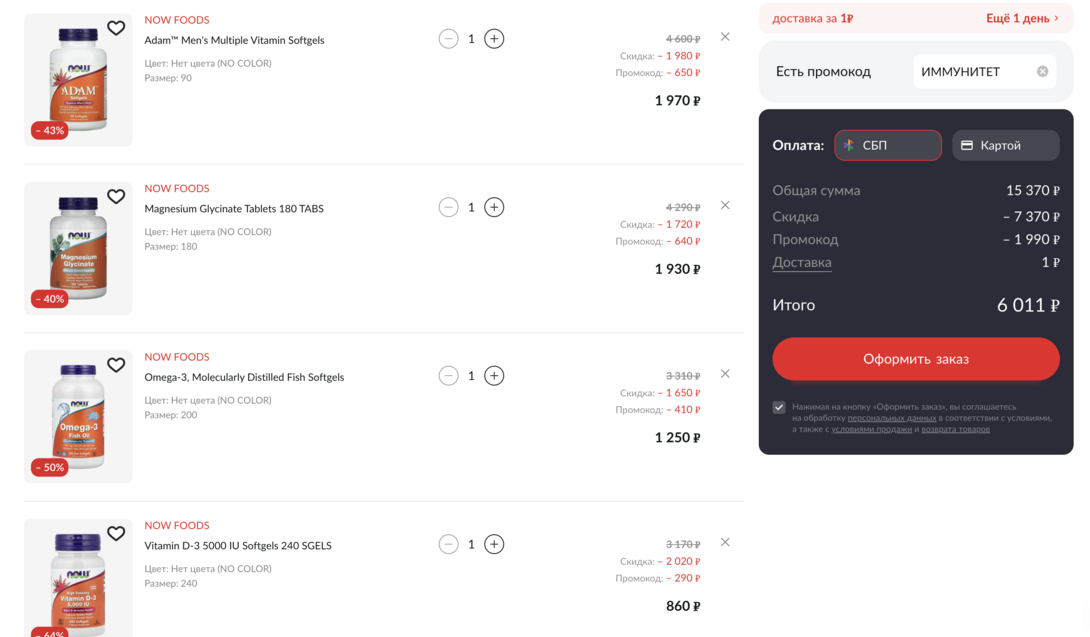The width and height of the screenshot is (1090, 637).
Task: Remove Vitamin D-3 5000 IU from cart
Action: [x=725, y=542]
